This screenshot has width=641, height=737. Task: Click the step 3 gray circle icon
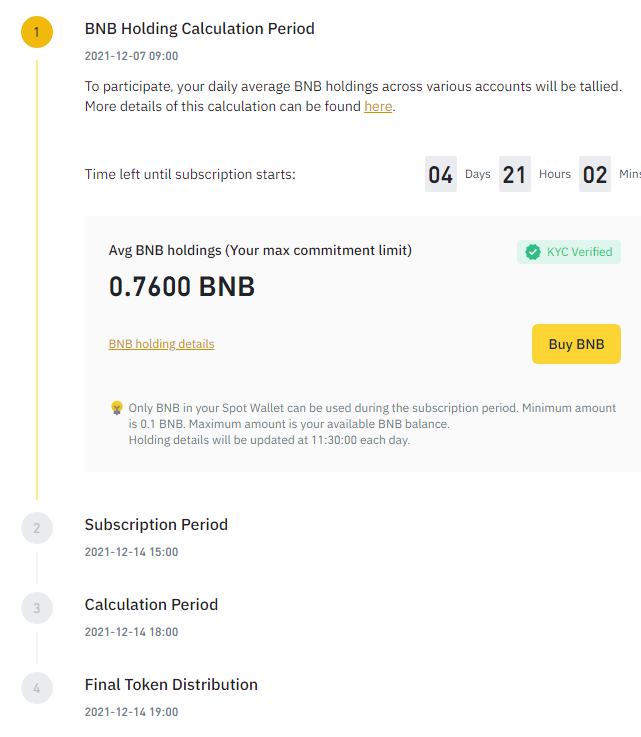point(37,608)
